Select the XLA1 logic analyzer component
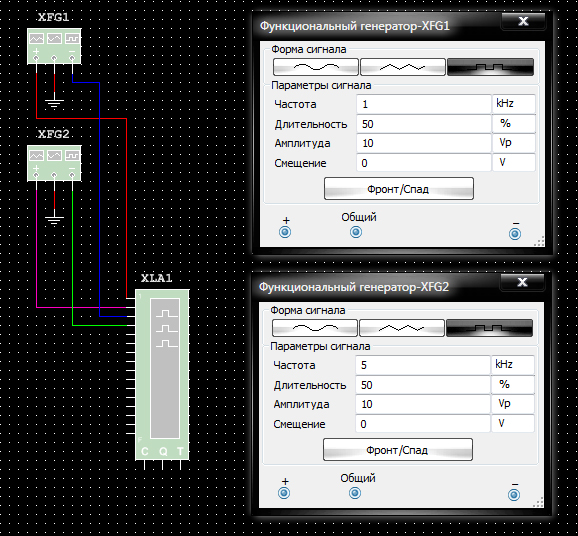This screenshot has width=578, height=536. click(162, 375)
